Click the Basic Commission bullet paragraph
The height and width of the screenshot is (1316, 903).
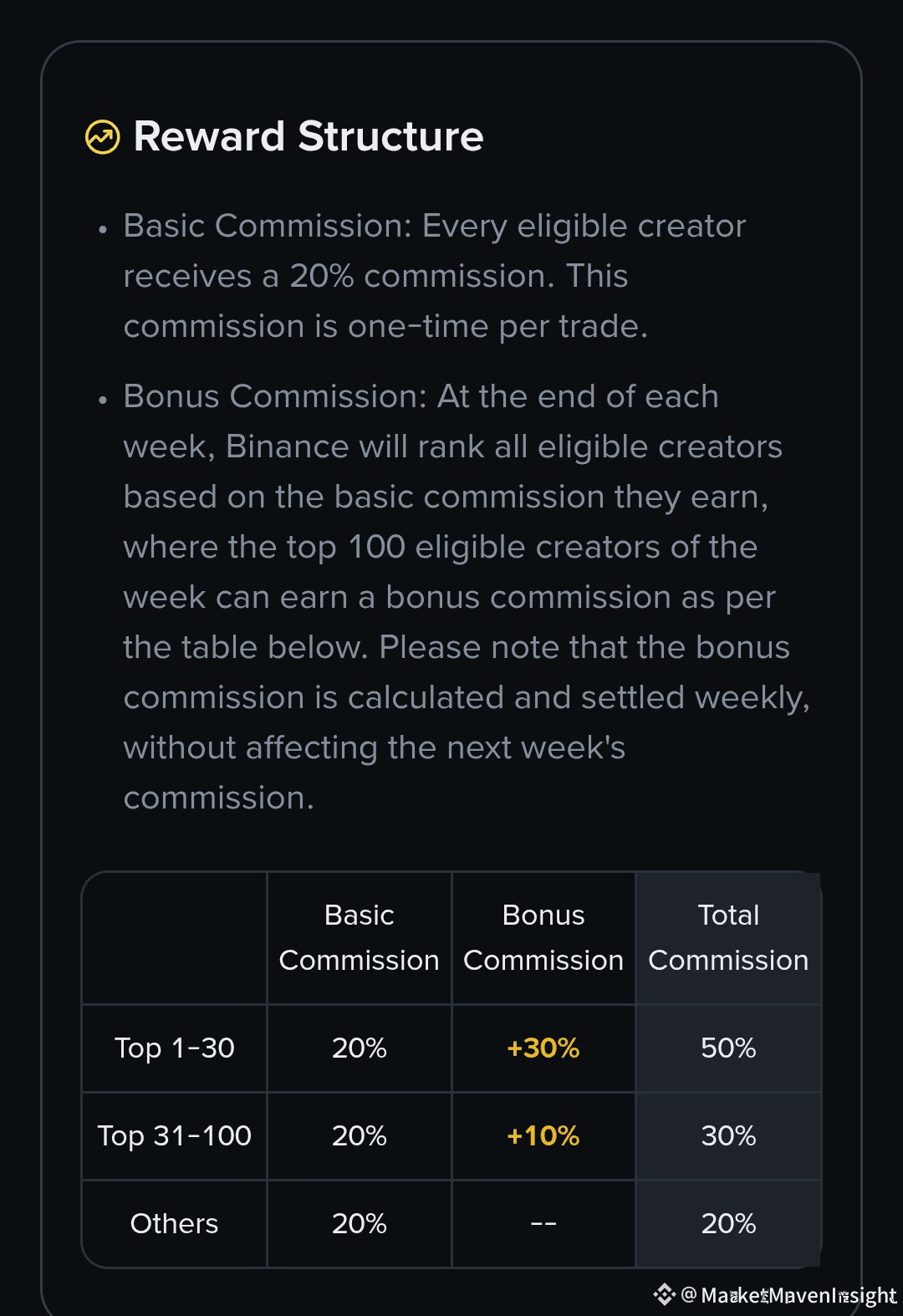435,276
